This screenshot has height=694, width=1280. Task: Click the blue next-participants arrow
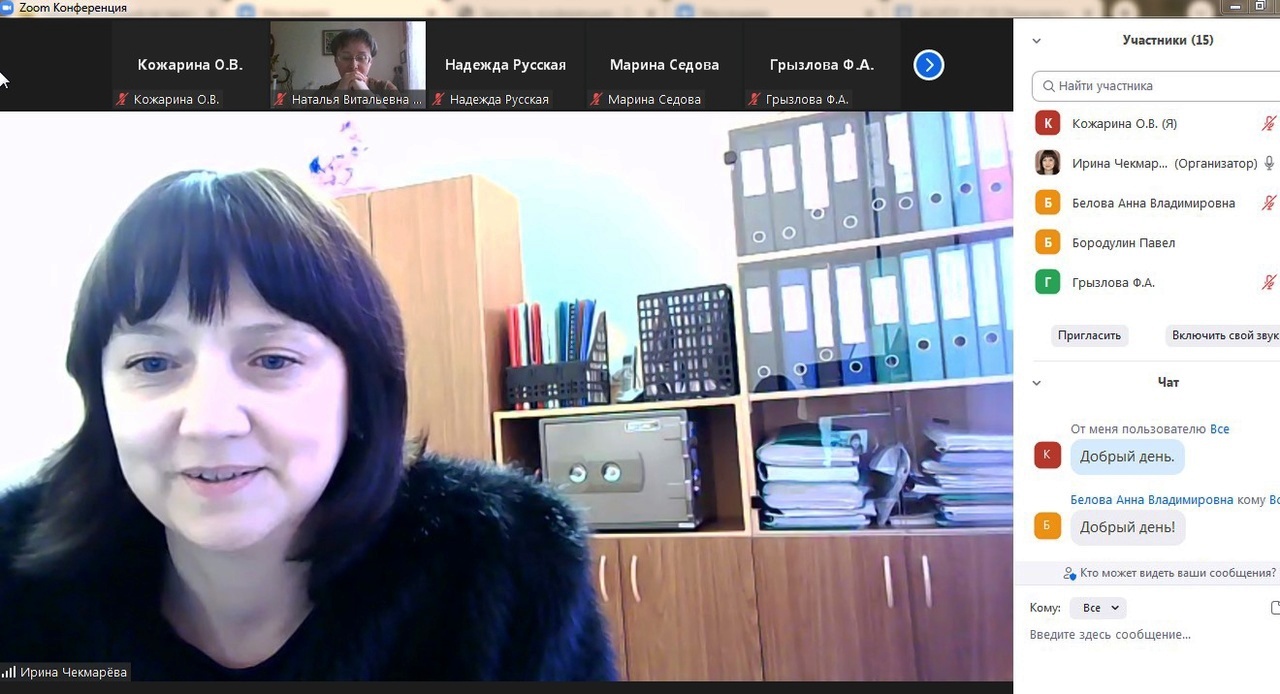coord(928,65)
